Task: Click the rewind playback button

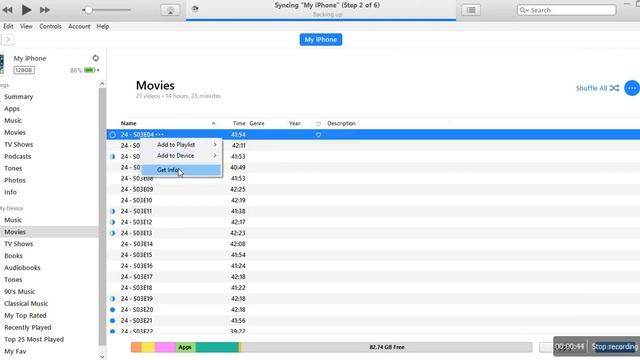Action: (7, 10)
